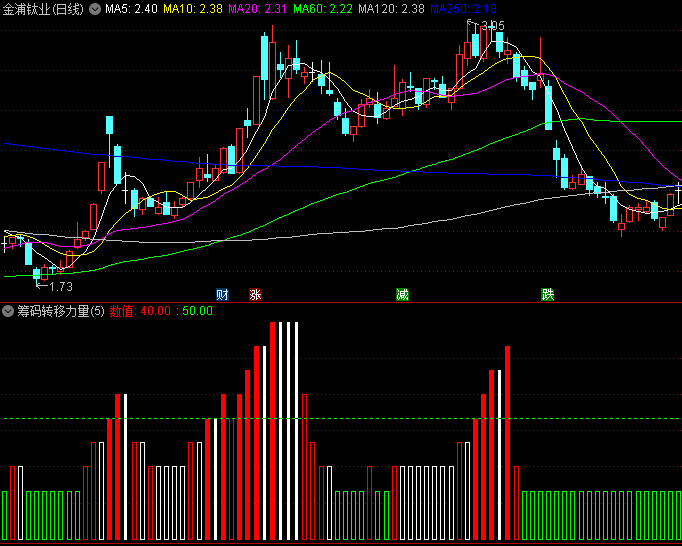This screenshot has height=546, width=682.
Task: Click the red 数值 40.00 readout
Action: (140, 311)
